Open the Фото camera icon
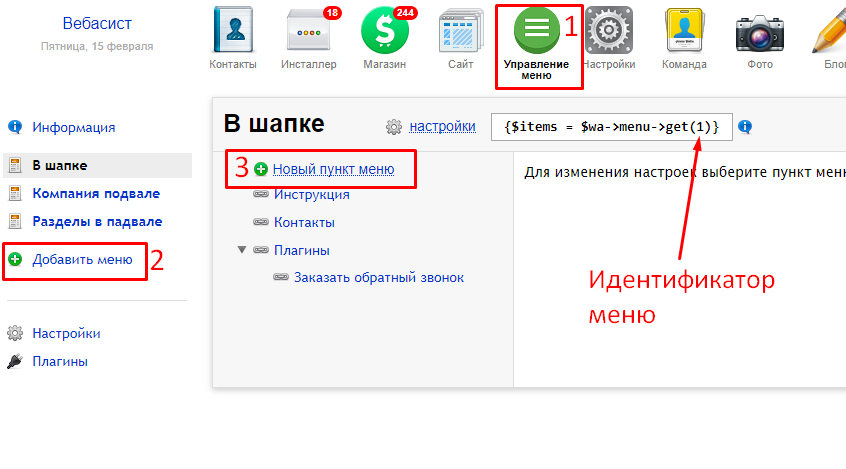 758,32
